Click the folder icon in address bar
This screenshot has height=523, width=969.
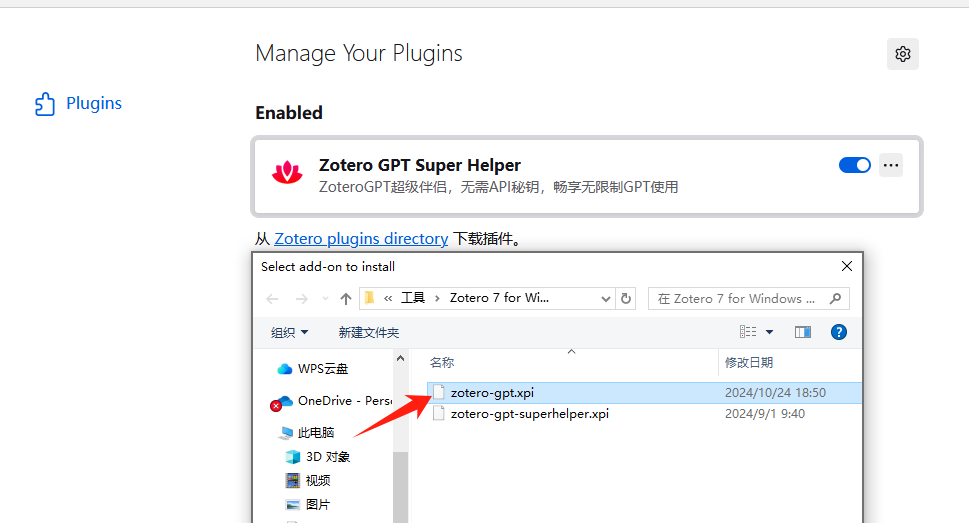point(370,299)
